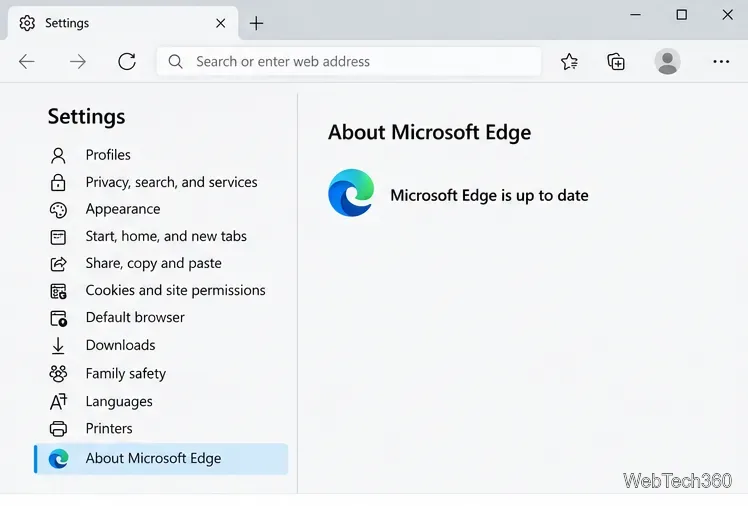
Task: Click the Family safety icon
Action: pos(58,373)
